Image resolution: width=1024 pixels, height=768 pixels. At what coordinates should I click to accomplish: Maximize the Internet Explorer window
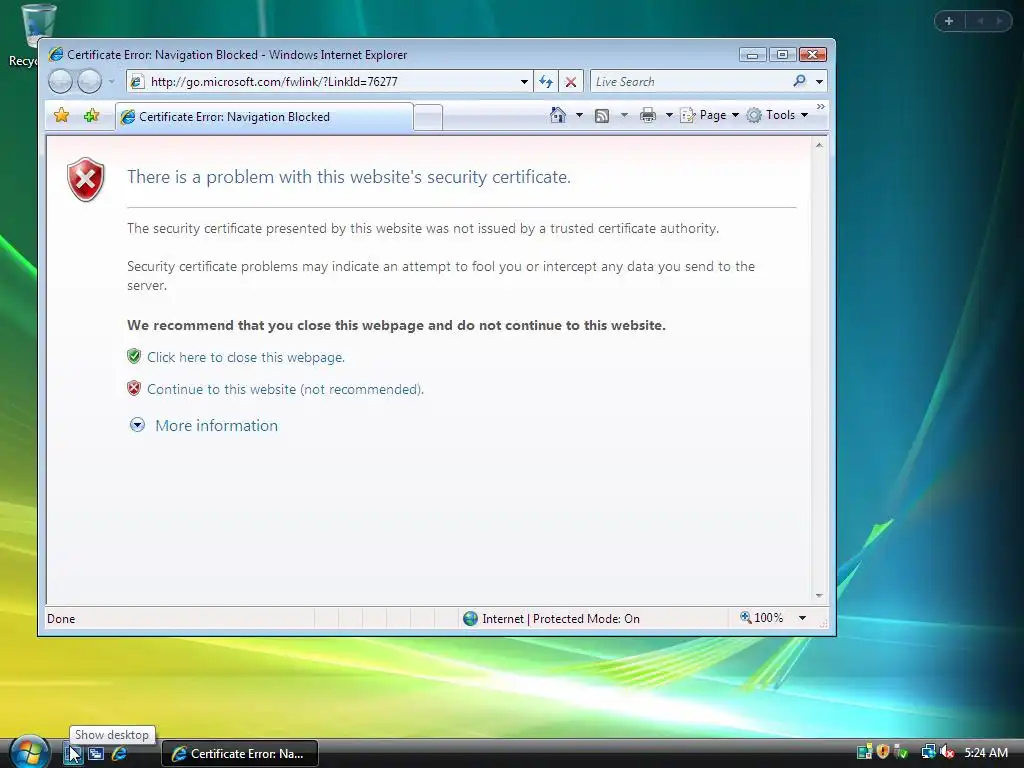(782, 55)
